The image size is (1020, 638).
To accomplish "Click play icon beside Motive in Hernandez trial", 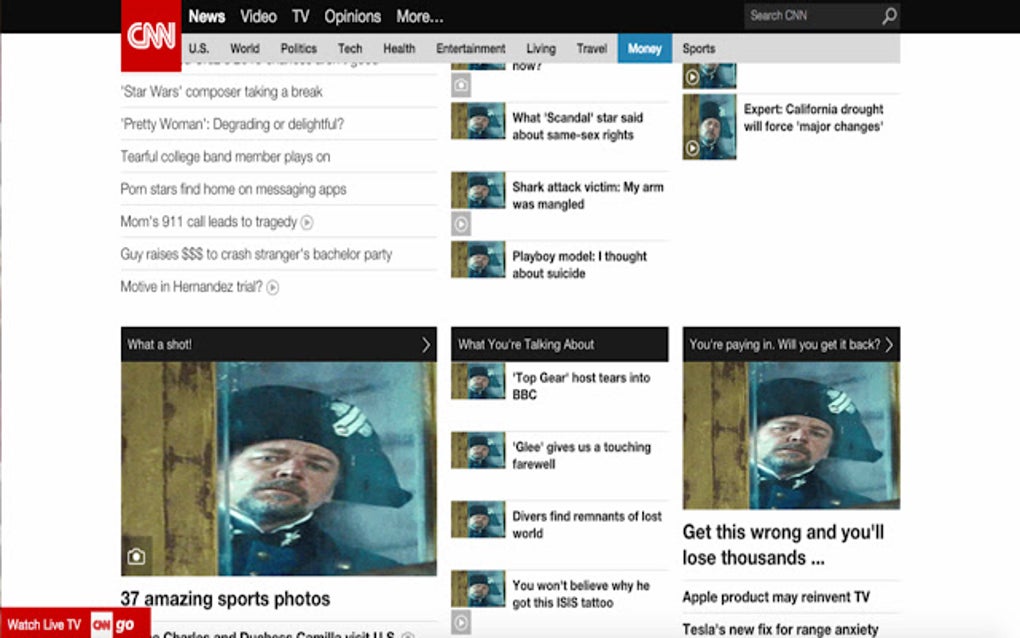I will pyautogui.click(x=273, y=287).
